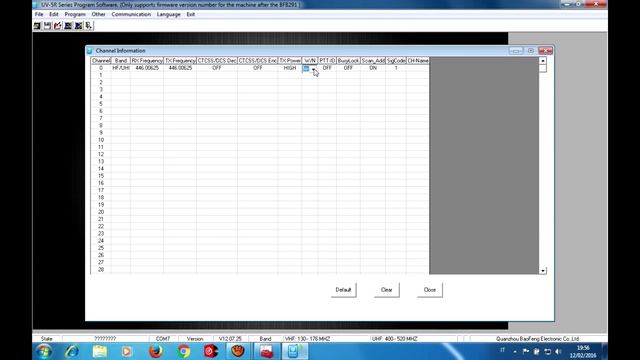This screenshot has width=640, height=360.
Task: Click the network tray icon
Action: coord(547,351)
